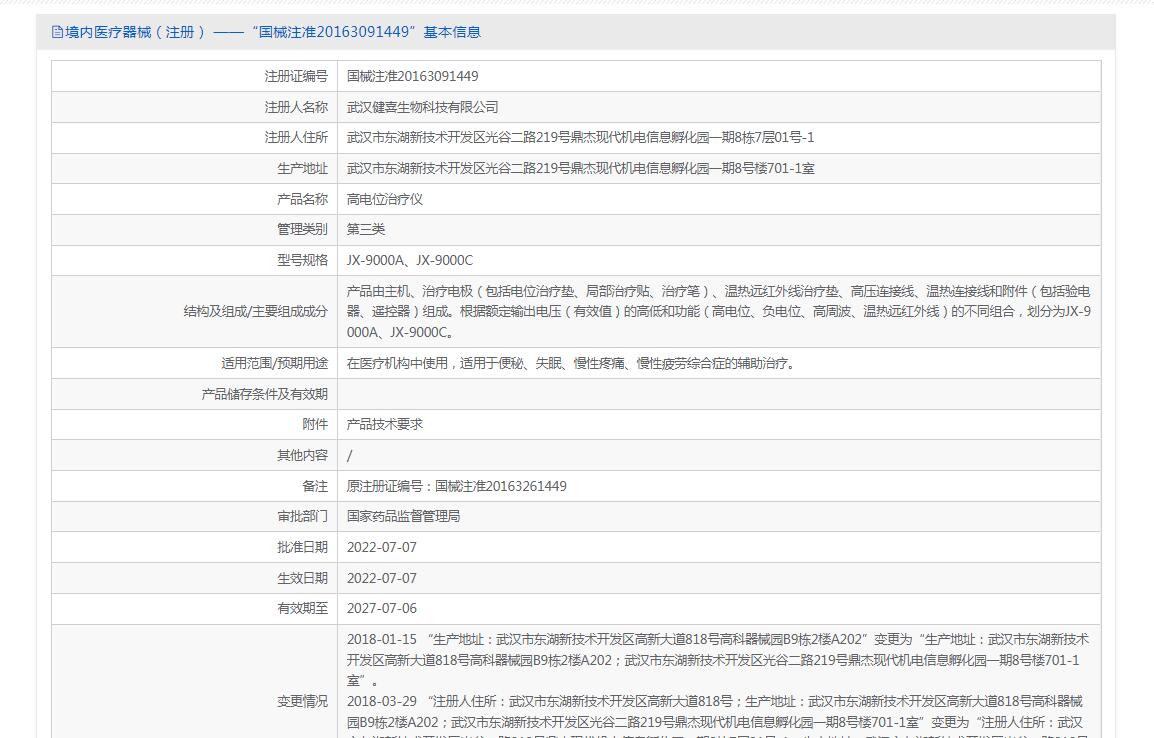Click validity end date 2027-07-06
This screenshot has height=738, width=1154.
coord(382,608)
